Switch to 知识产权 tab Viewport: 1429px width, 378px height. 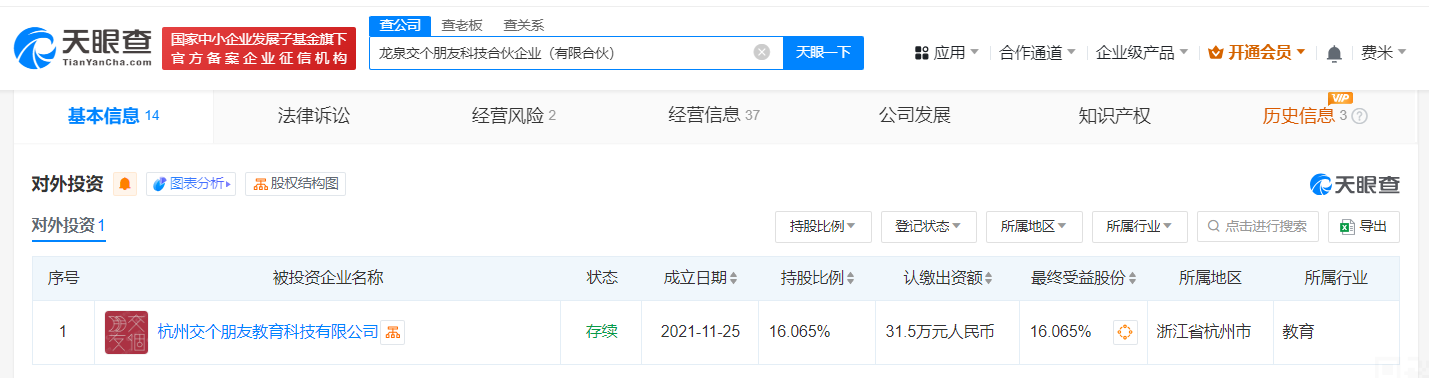[1114, 116]
